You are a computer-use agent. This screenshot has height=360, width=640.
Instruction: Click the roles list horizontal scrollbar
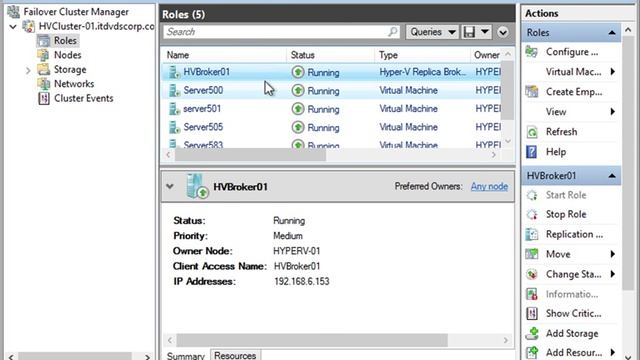pyautogui.click(x=250, y=155)
